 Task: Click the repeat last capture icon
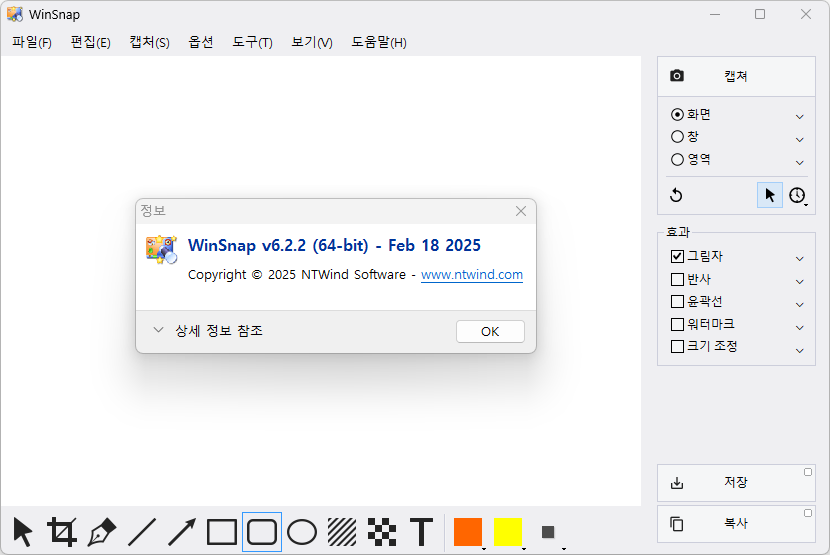pos(676,195)
